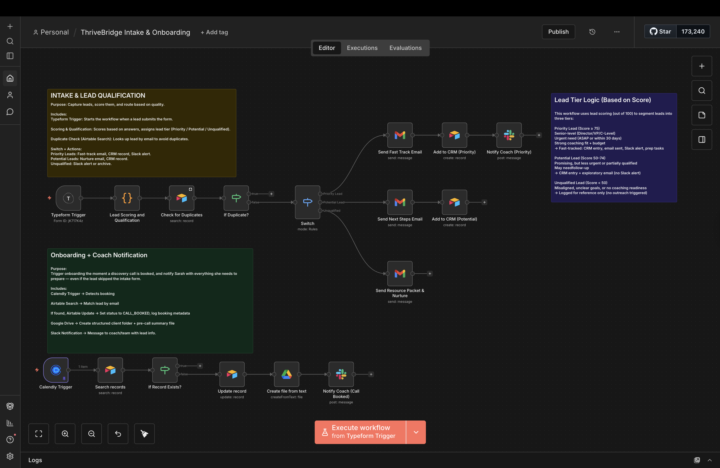Click the Lead Tier Logic sticky note
720x468 pixels.
[614, 148]
